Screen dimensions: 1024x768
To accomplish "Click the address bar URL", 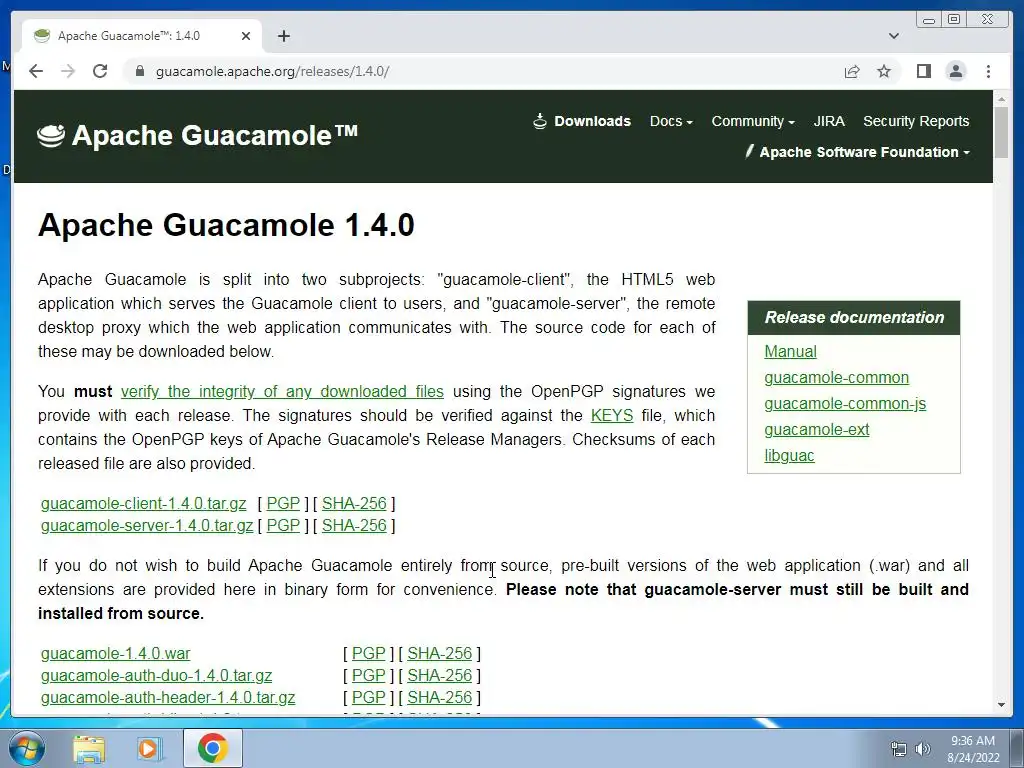I will [x=272, y=71].
